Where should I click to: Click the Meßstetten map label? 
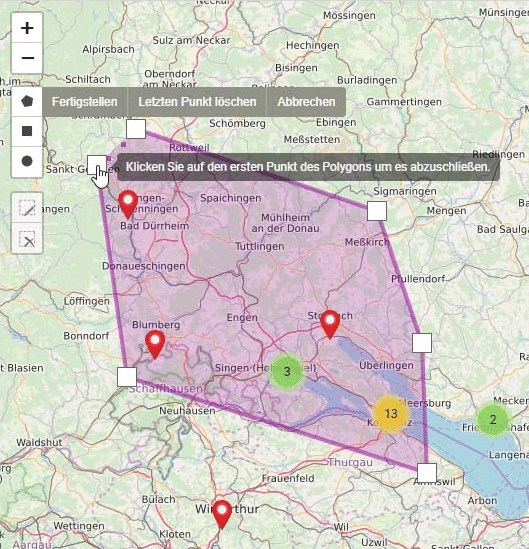pyautogui.click(x=312, y=140)
